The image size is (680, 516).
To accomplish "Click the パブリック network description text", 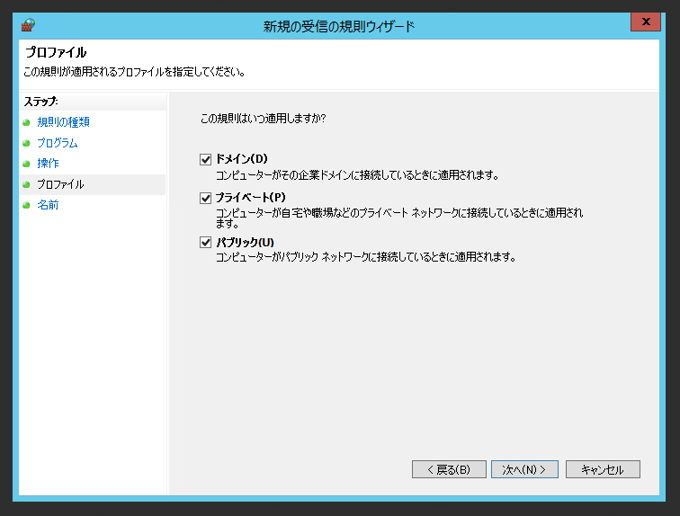I will click(366, 257).
